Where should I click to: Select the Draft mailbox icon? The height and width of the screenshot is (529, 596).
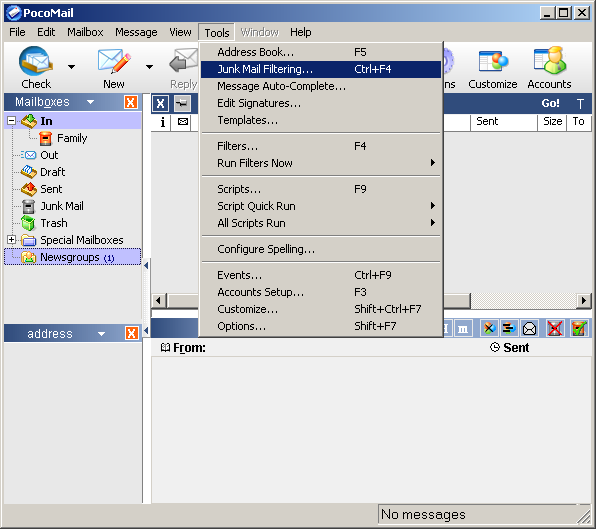(x=29, y=172)
